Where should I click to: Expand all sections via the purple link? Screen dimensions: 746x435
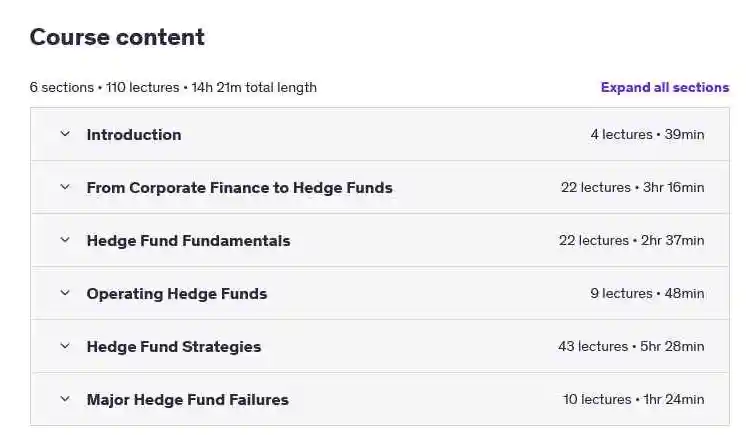coord(665,88)
